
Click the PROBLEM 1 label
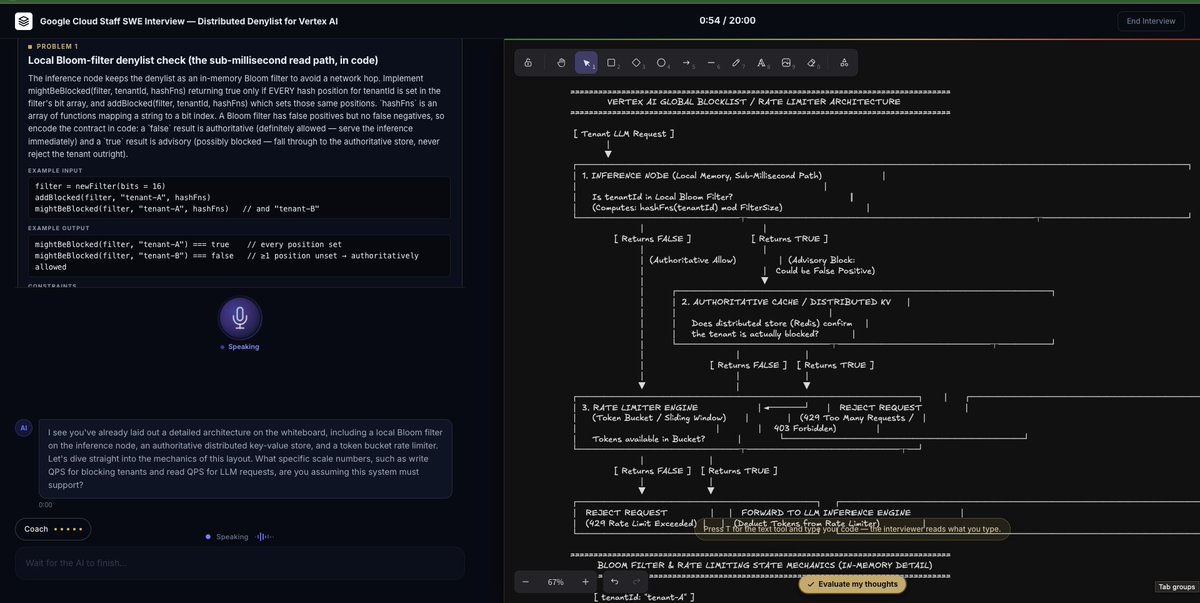pyautogui.click(x=56, y=46)
